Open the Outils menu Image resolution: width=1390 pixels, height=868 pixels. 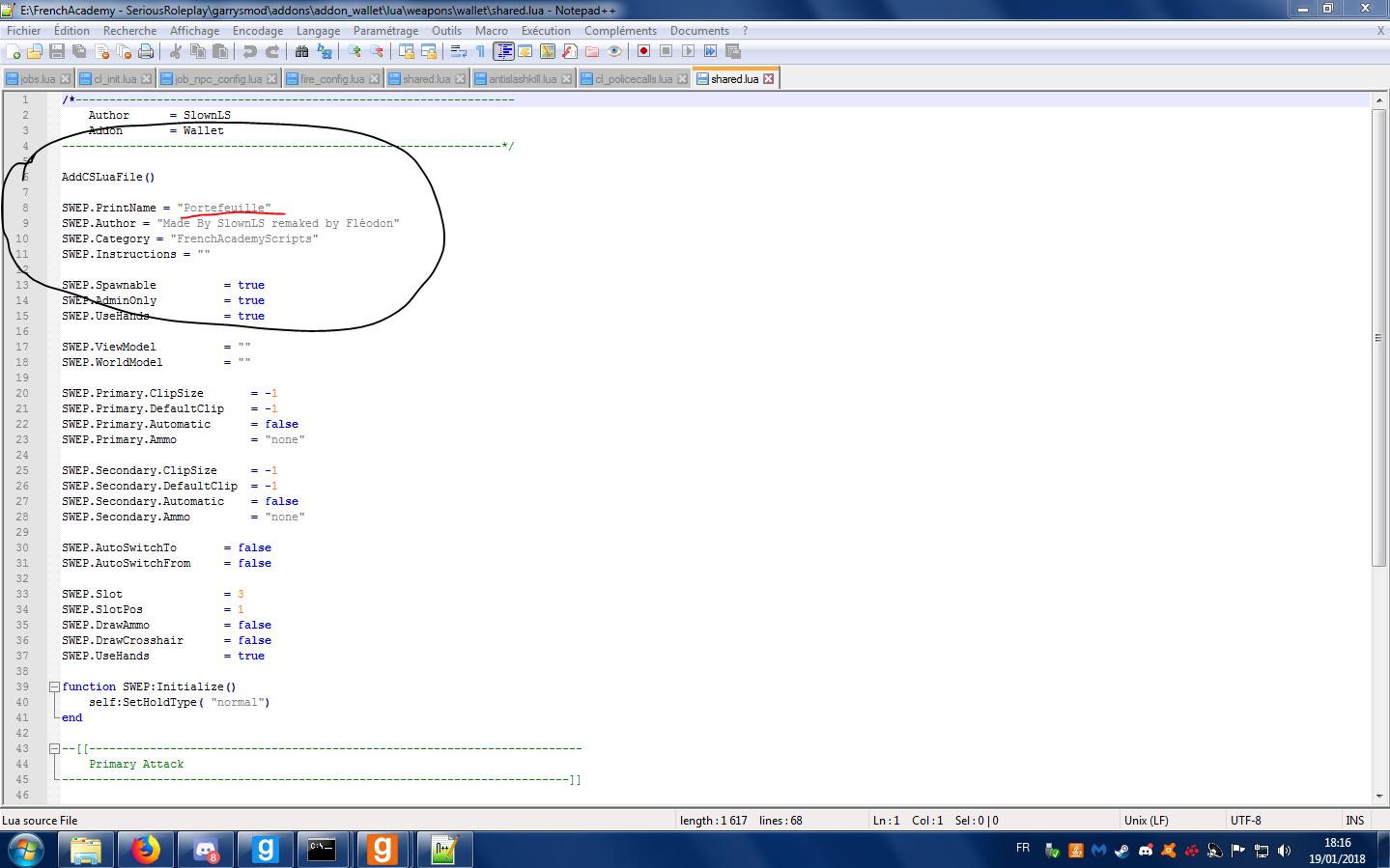446,31
